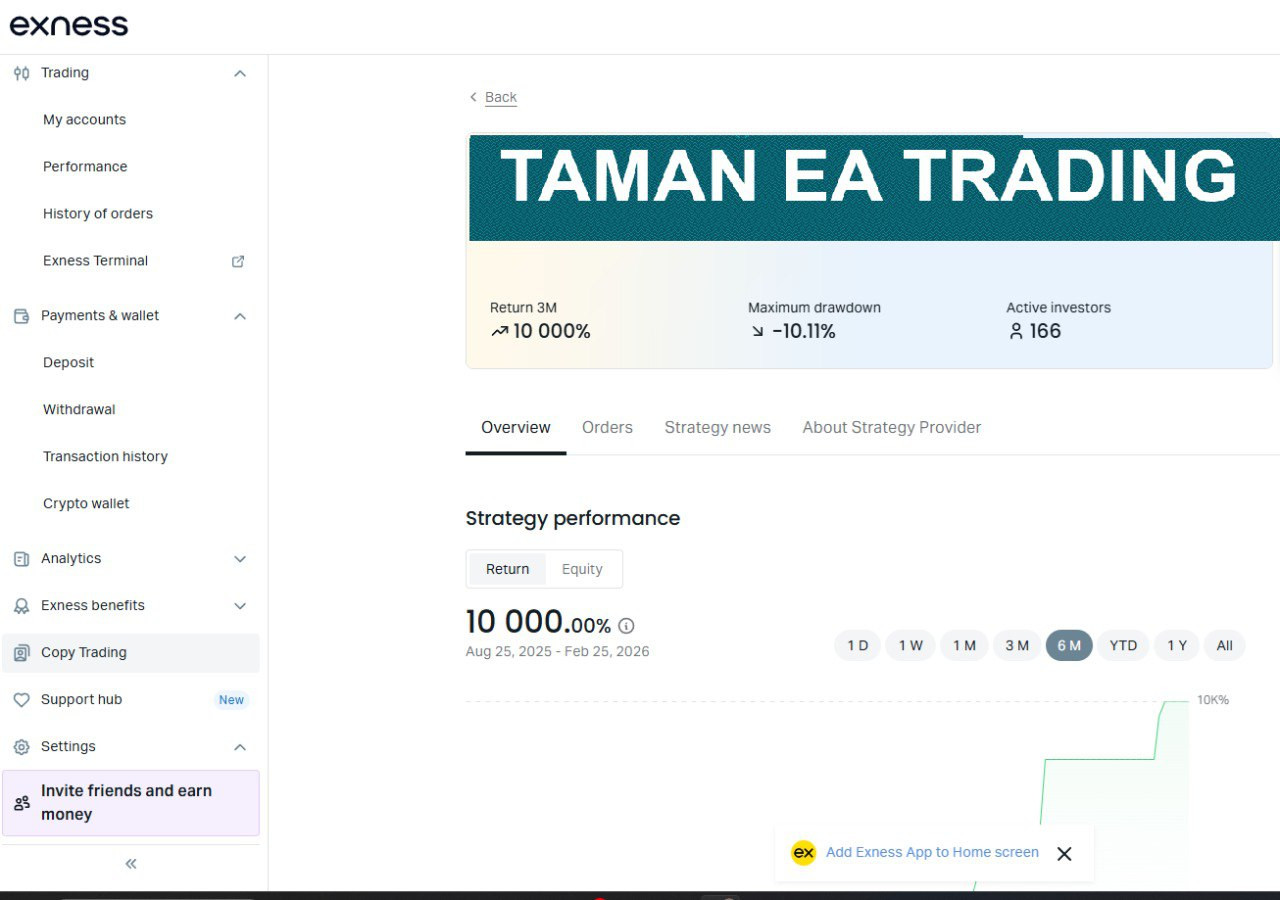The image size is (1280, 900).
Task: Switch to the Orders tab
Action: coord(607,428)
